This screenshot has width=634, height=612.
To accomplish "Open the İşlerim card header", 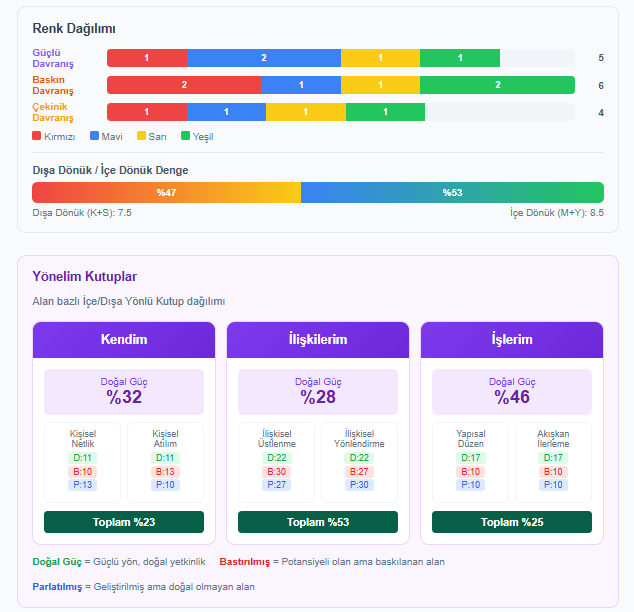I will pos(512,340).
